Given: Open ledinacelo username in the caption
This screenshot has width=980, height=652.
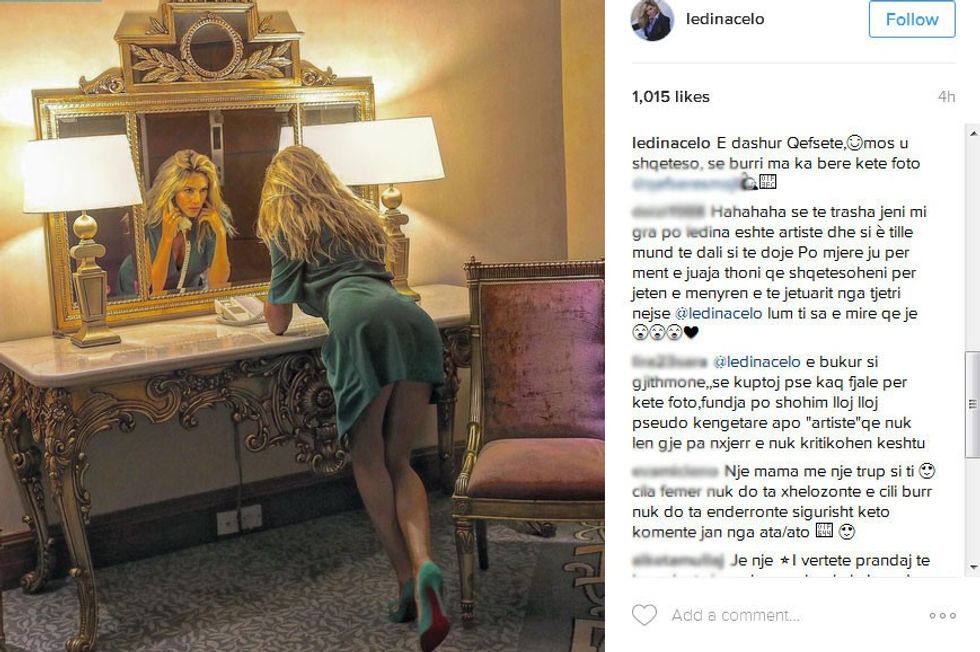Looking at the screenshot, I should [x=671, y=143].
